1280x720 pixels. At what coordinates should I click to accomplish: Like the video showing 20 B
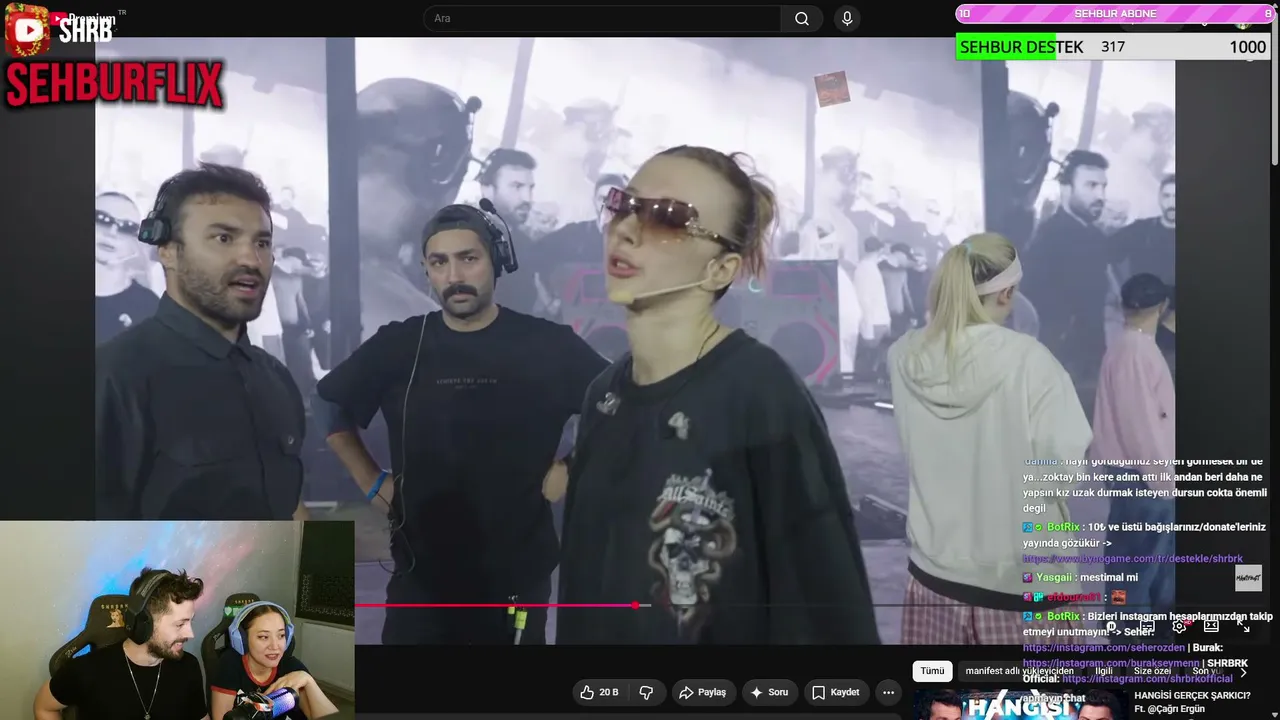[x=599, y=692]
